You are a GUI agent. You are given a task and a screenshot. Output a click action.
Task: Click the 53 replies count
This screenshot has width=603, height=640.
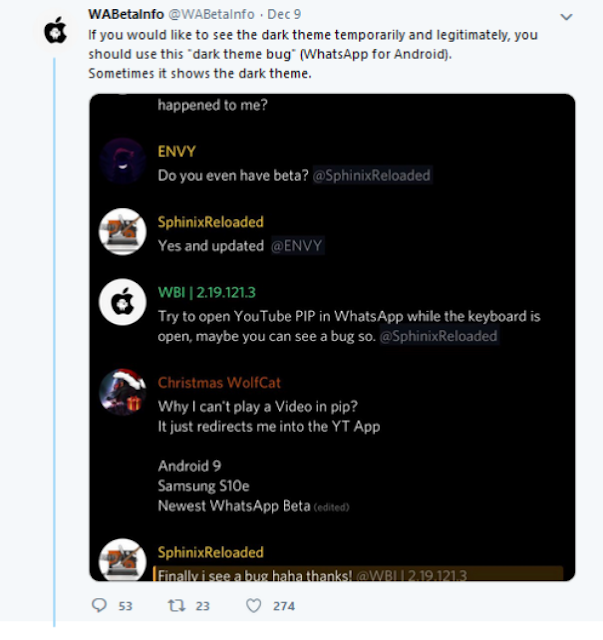tap(125, 606)
